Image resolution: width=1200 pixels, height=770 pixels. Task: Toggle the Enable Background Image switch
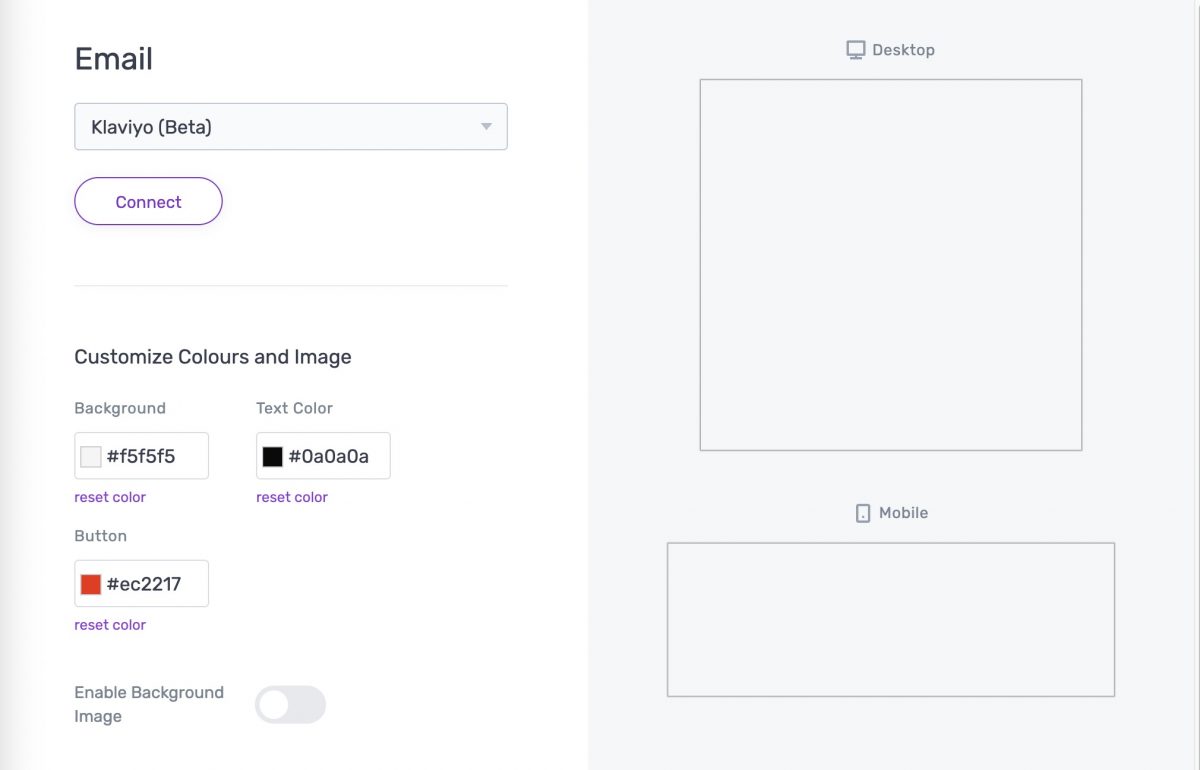[290, 704]
